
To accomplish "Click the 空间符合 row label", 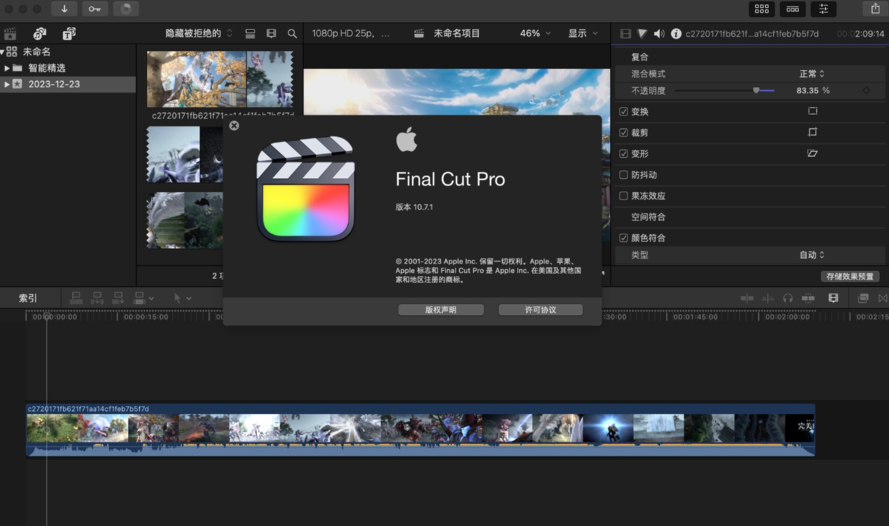I will point(648,217).
